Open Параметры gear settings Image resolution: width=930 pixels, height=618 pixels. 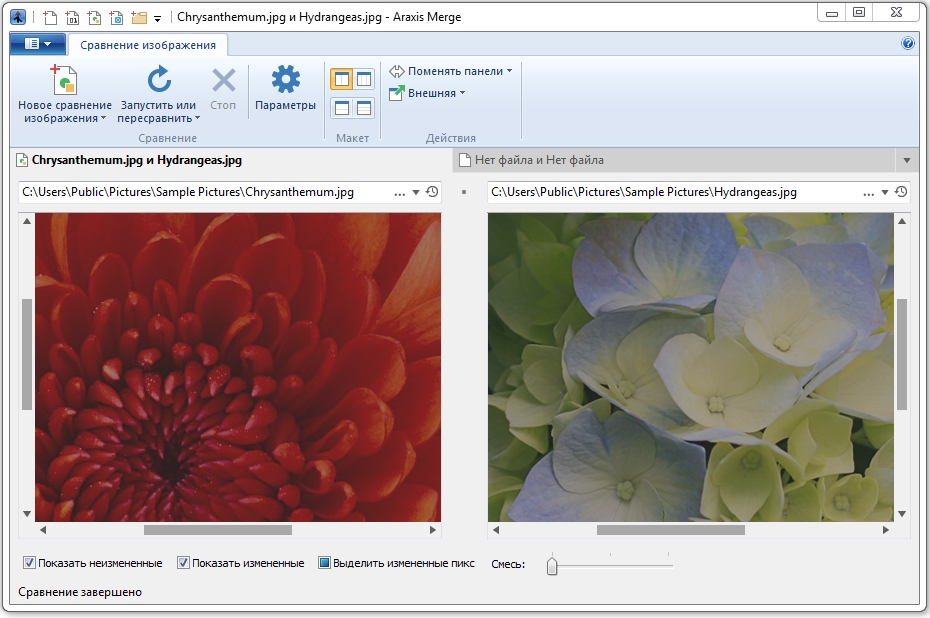pyautogui.click(x=285, y=89)
